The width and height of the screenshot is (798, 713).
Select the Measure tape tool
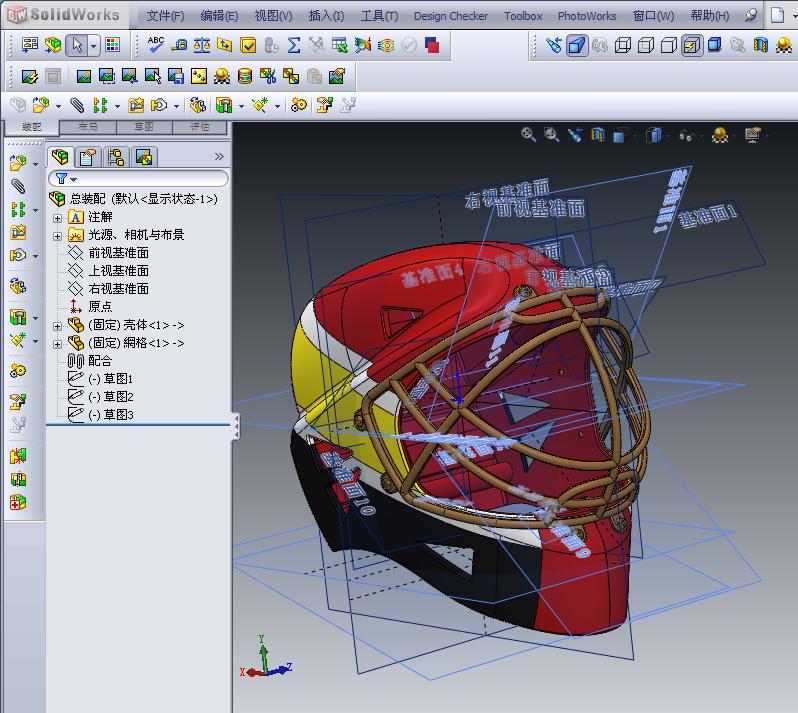[179, 45]
